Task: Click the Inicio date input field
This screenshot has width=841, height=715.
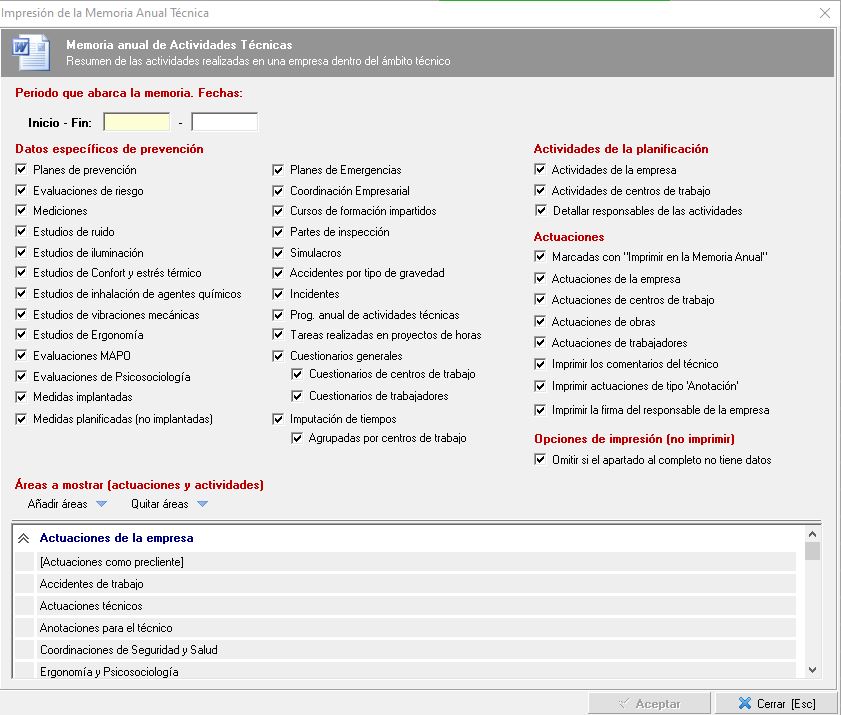Action: (137, 123)
